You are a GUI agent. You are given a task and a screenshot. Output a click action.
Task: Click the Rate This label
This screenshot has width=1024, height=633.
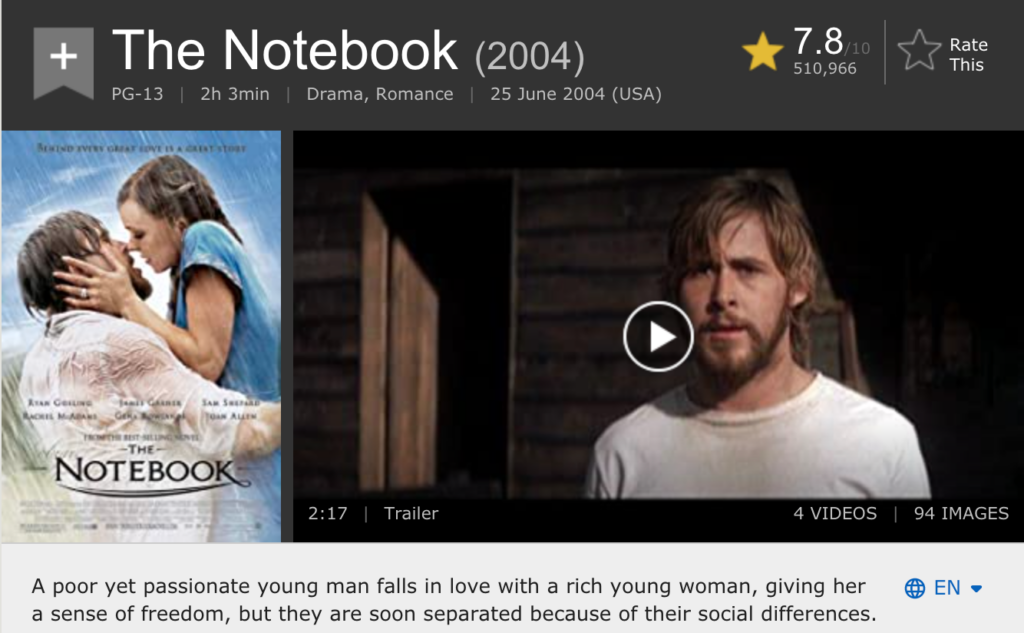tap(968, 54)
